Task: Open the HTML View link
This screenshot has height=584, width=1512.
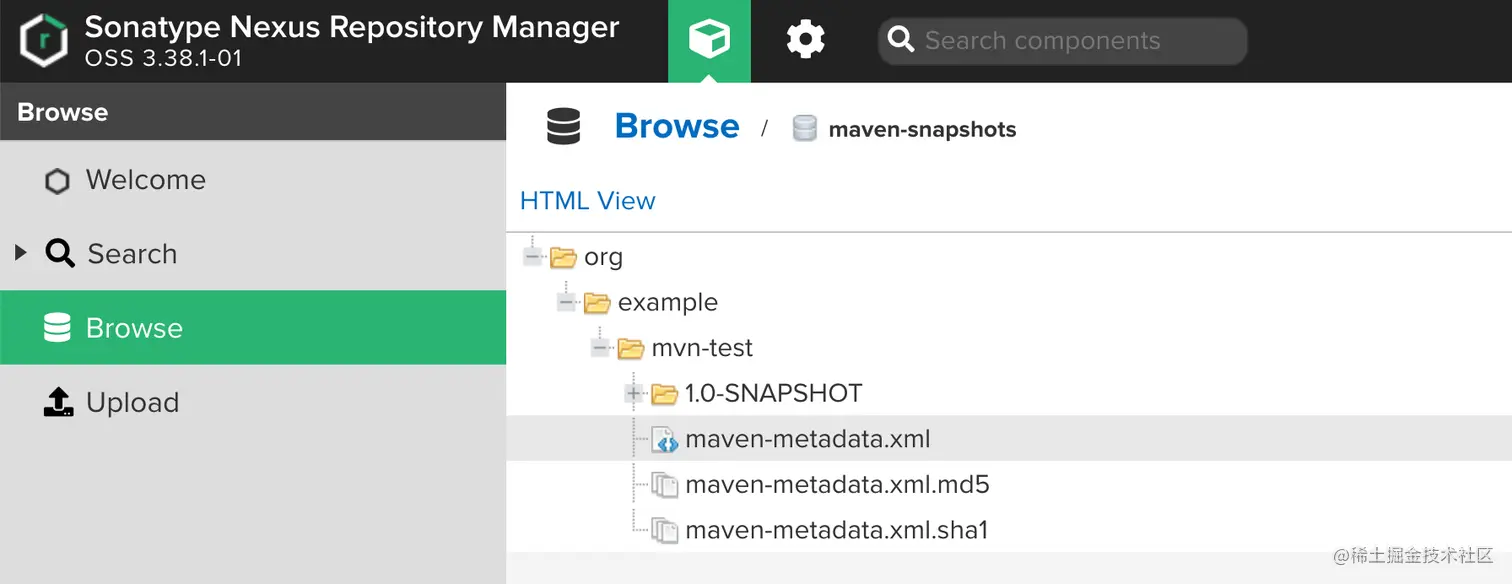Action: click(x=588, y=200)
